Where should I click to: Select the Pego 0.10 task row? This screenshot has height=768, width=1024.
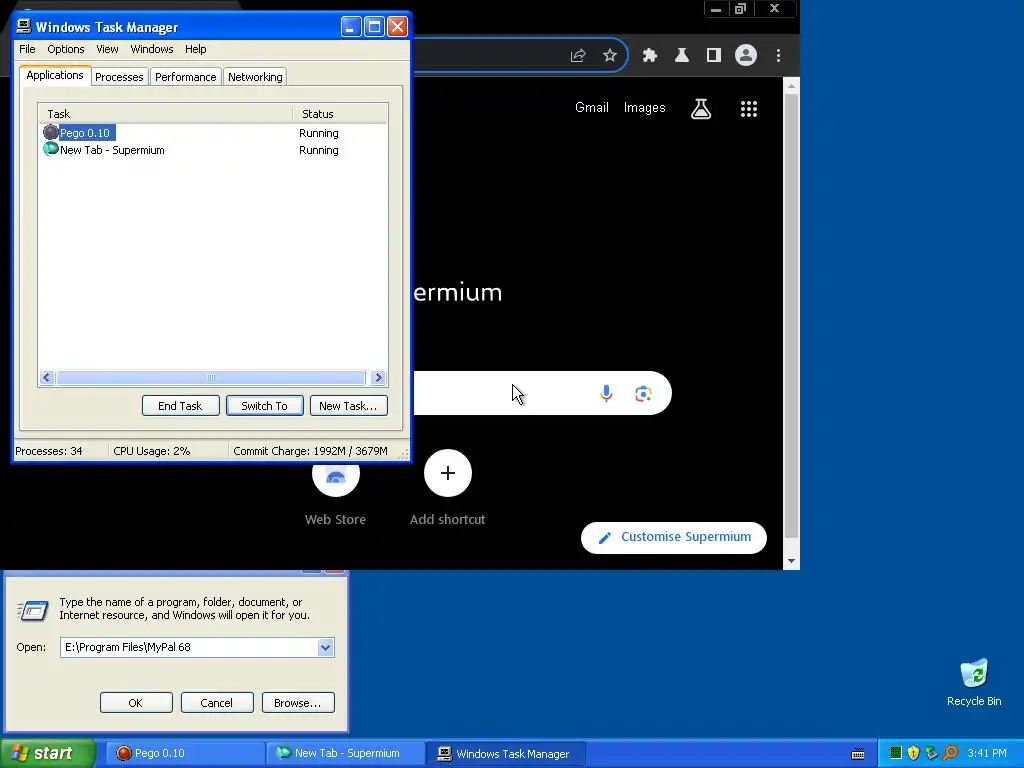click(x=212, y=133)
